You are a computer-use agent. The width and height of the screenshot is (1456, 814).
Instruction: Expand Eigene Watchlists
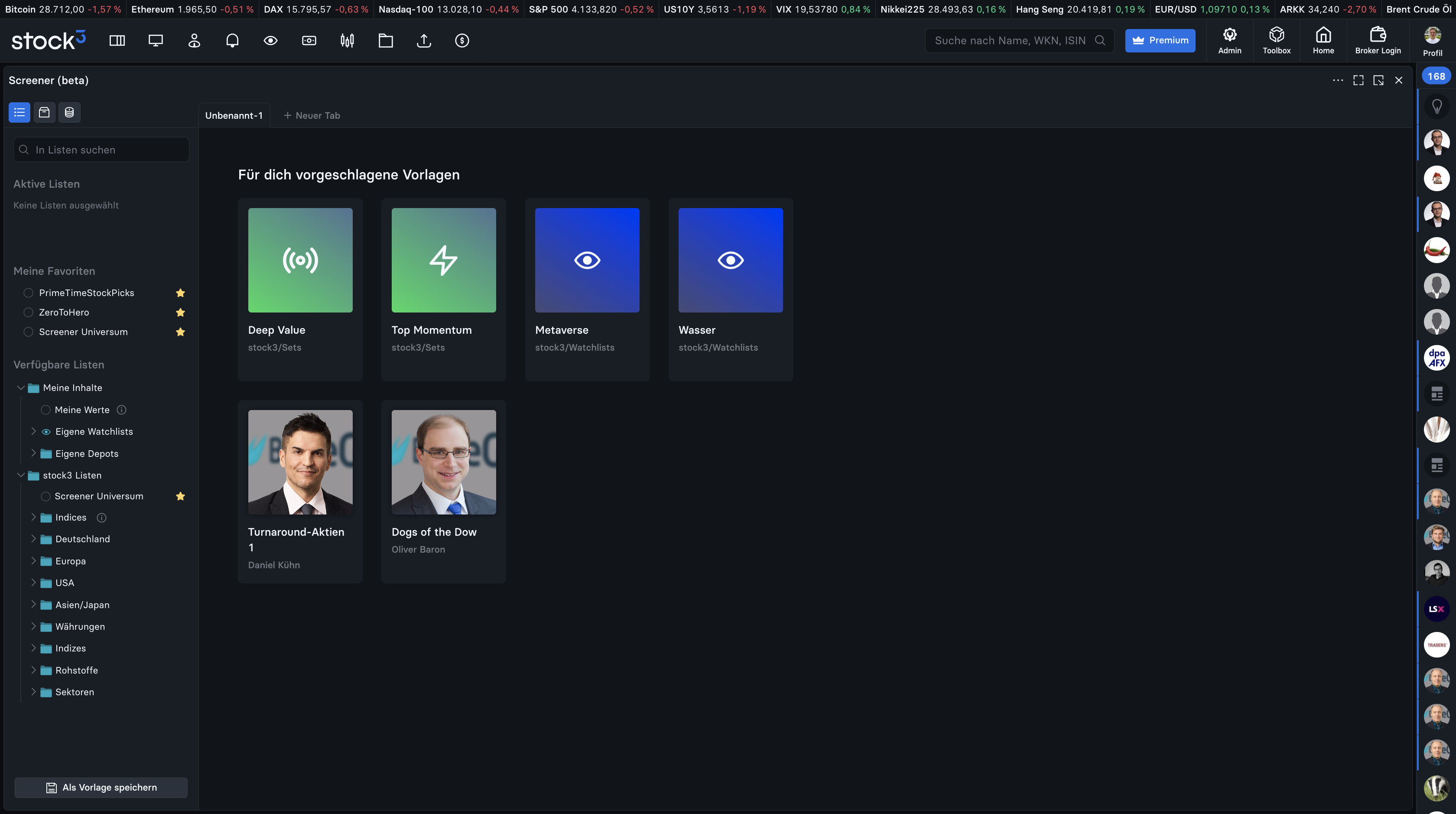33,431
